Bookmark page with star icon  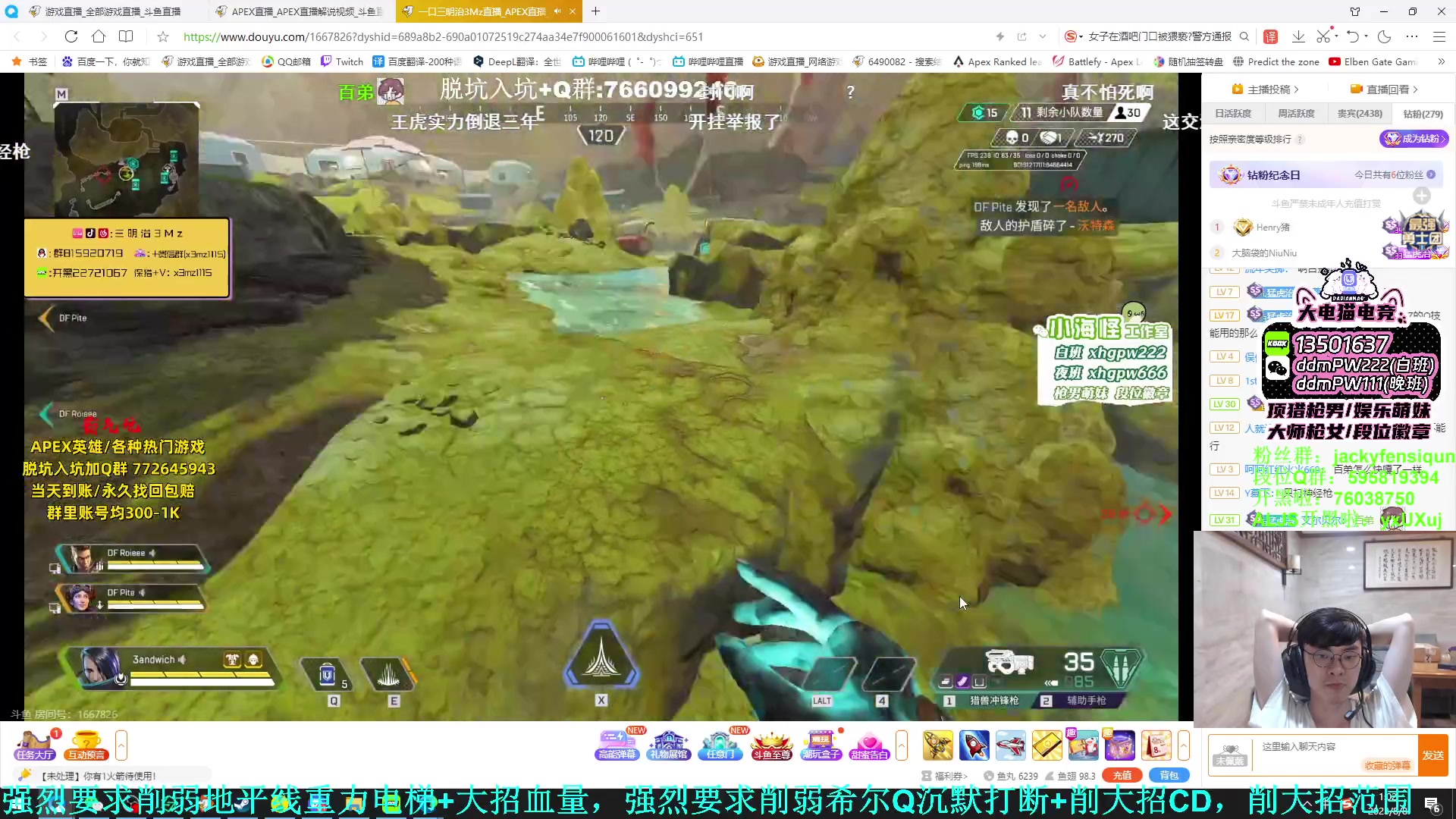163,36
